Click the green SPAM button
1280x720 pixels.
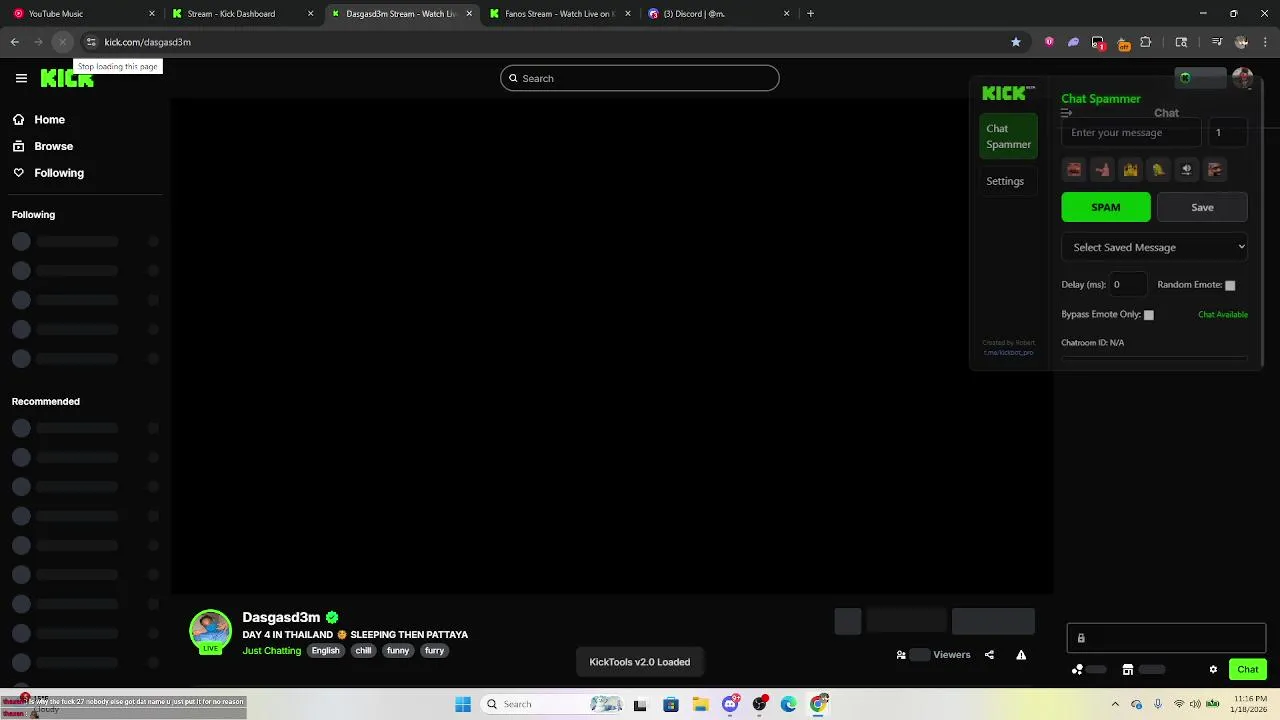[x=1106, y=207]
